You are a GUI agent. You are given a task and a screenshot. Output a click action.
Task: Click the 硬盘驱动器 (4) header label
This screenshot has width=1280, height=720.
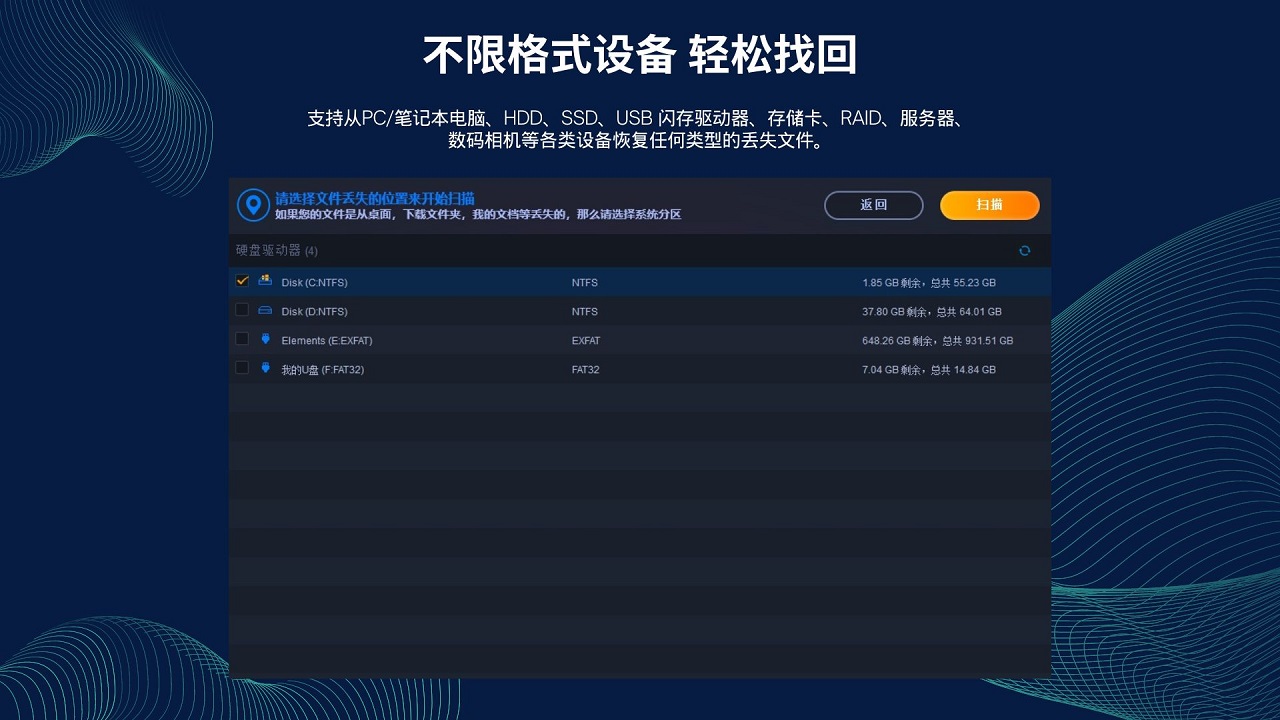(x=272, y=251)
